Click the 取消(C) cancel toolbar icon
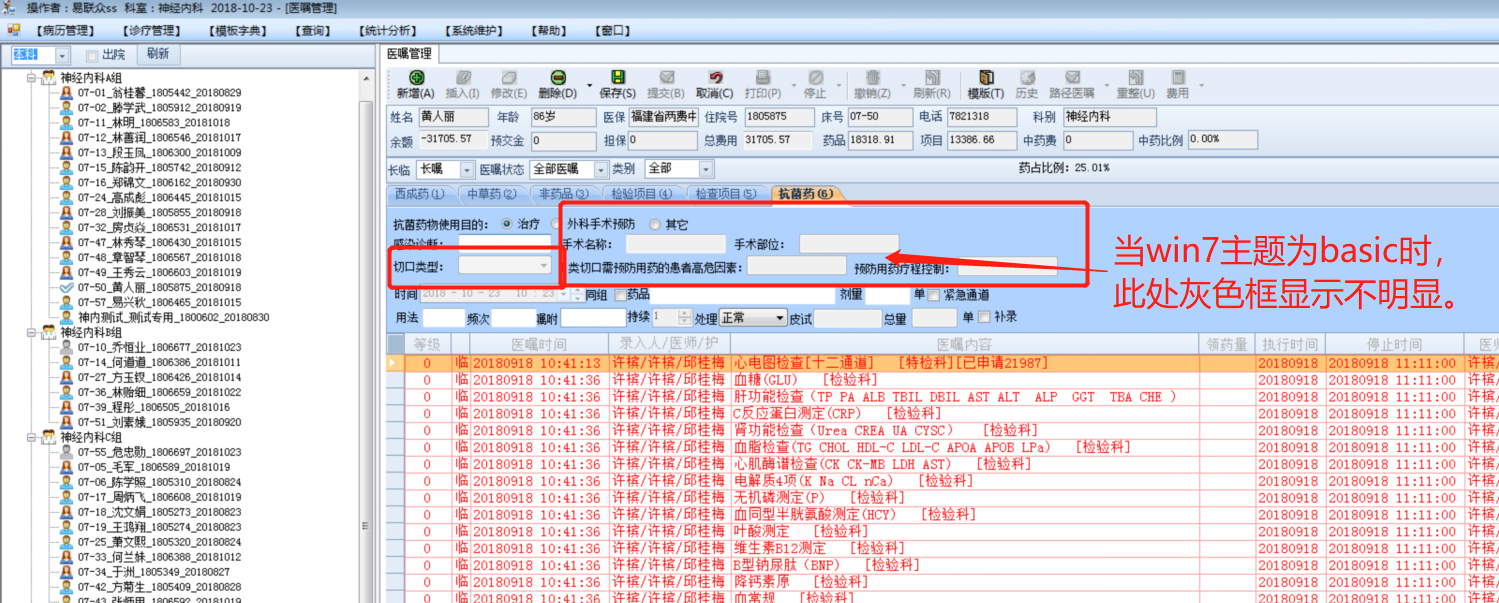1499x603 pixels. (x=715, y=78)
